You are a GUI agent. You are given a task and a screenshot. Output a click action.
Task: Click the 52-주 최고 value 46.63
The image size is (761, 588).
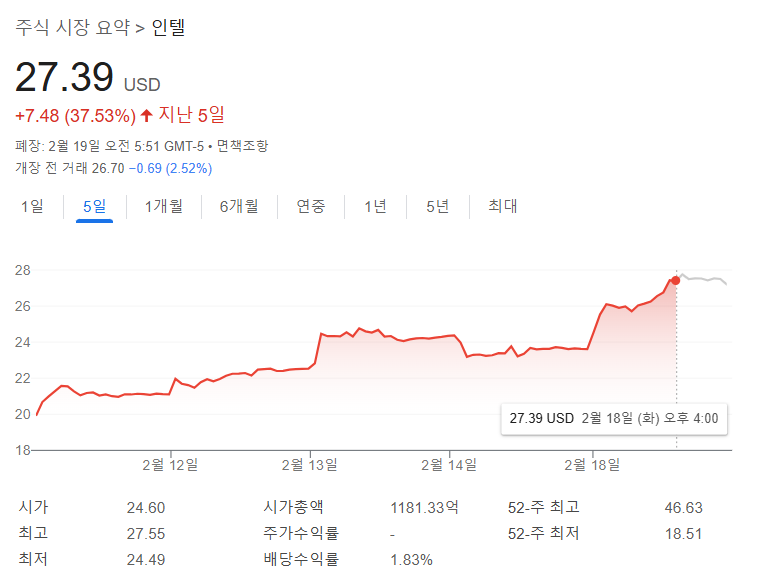tap(683, 507)
